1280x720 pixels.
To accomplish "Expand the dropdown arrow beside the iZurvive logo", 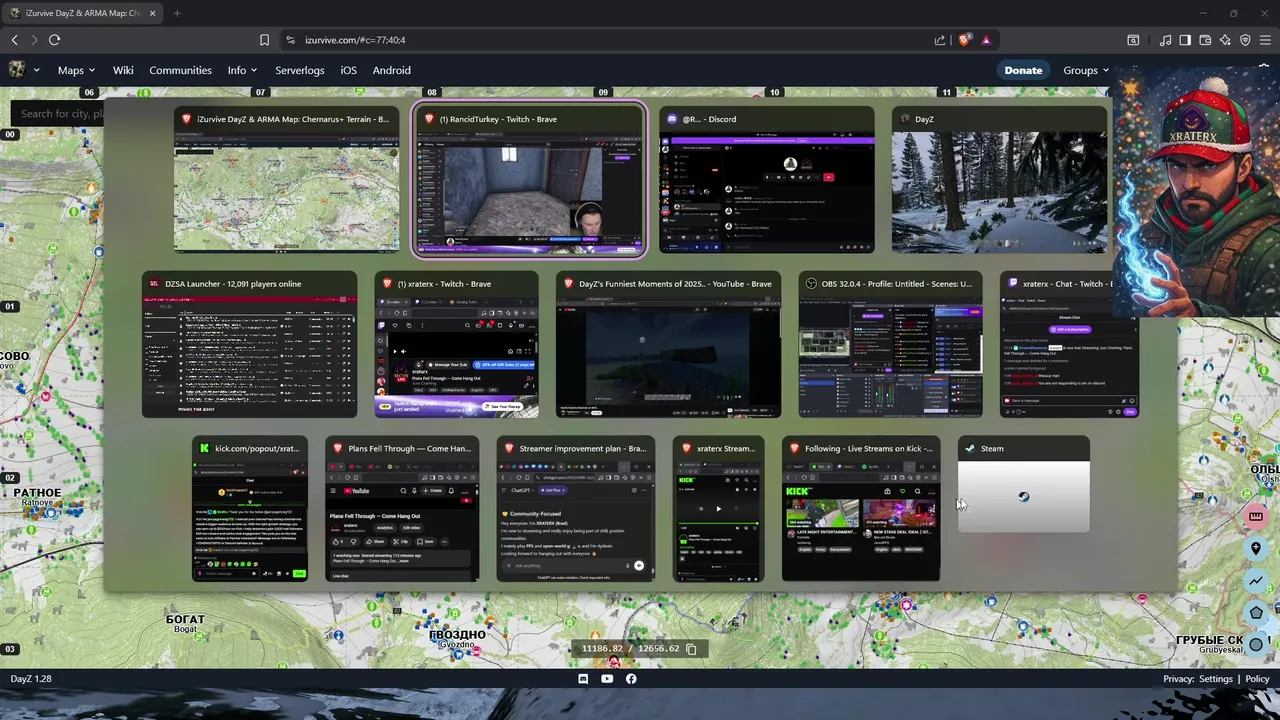I will coord(36,71).
